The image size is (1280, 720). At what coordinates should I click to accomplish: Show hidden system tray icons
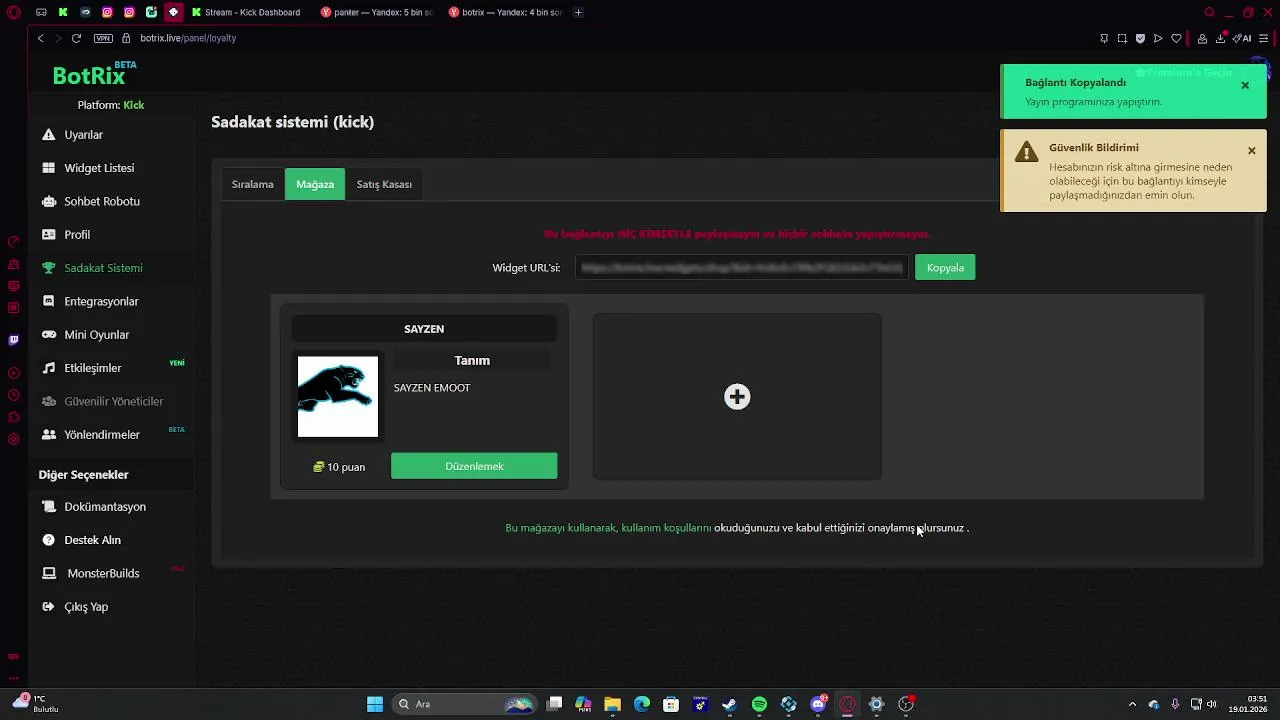1132,704
